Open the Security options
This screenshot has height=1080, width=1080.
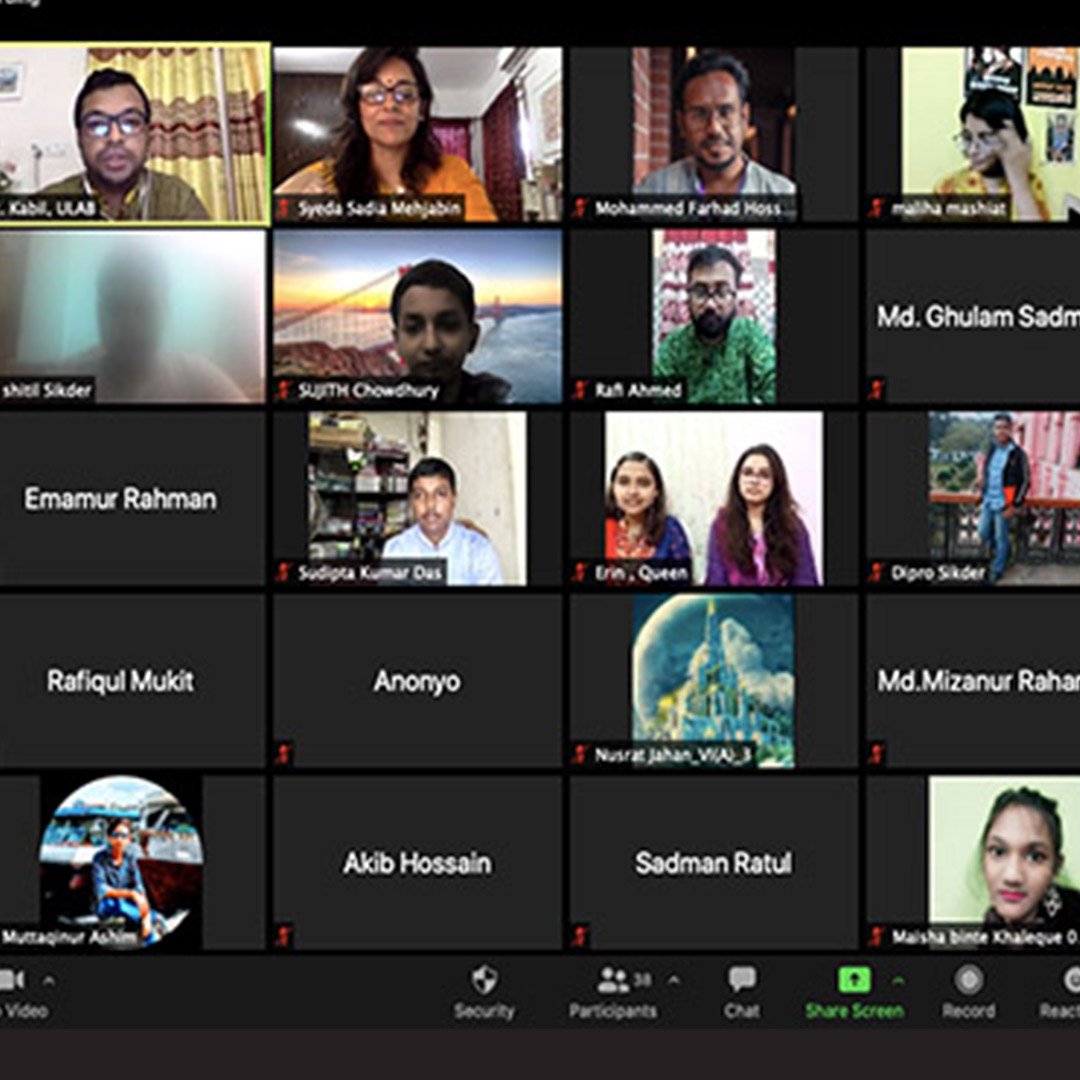point(484,993)
